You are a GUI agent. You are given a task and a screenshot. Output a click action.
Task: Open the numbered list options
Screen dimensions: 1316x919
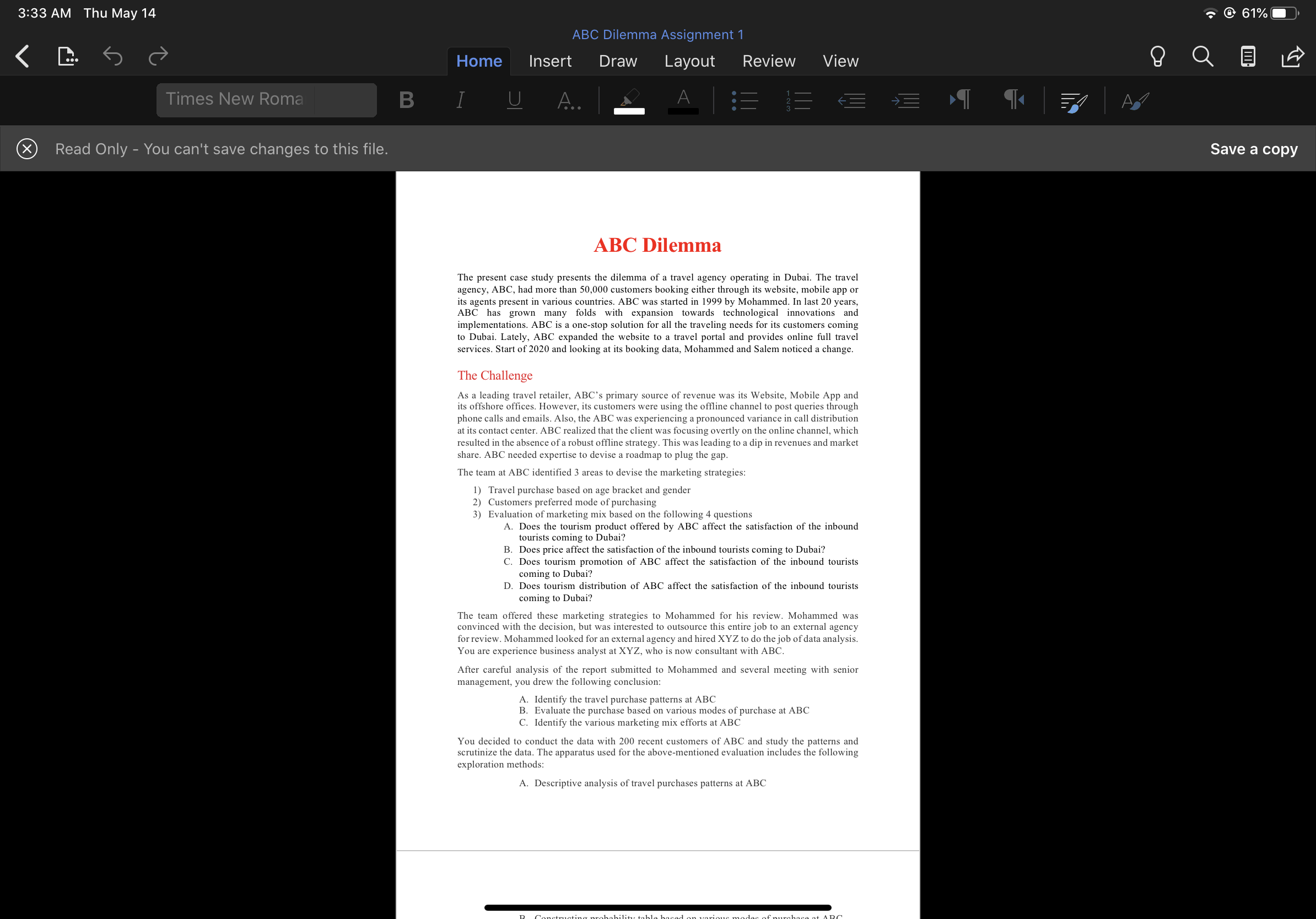tap(798, 100)
